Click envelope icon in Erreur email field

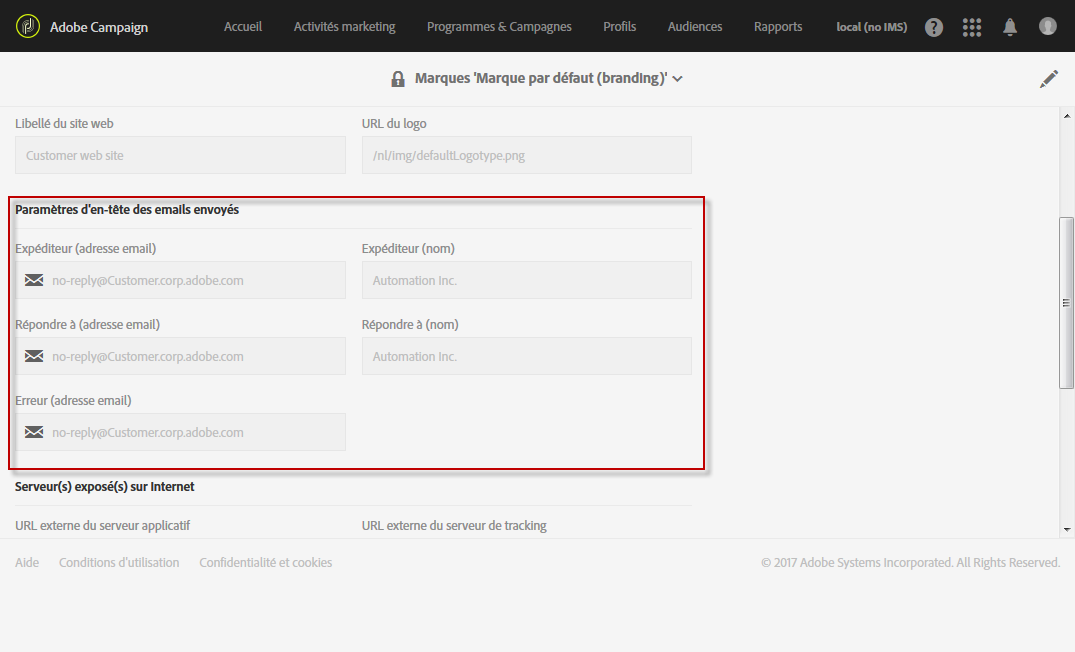pyautogui.click(x=34, y=432)
